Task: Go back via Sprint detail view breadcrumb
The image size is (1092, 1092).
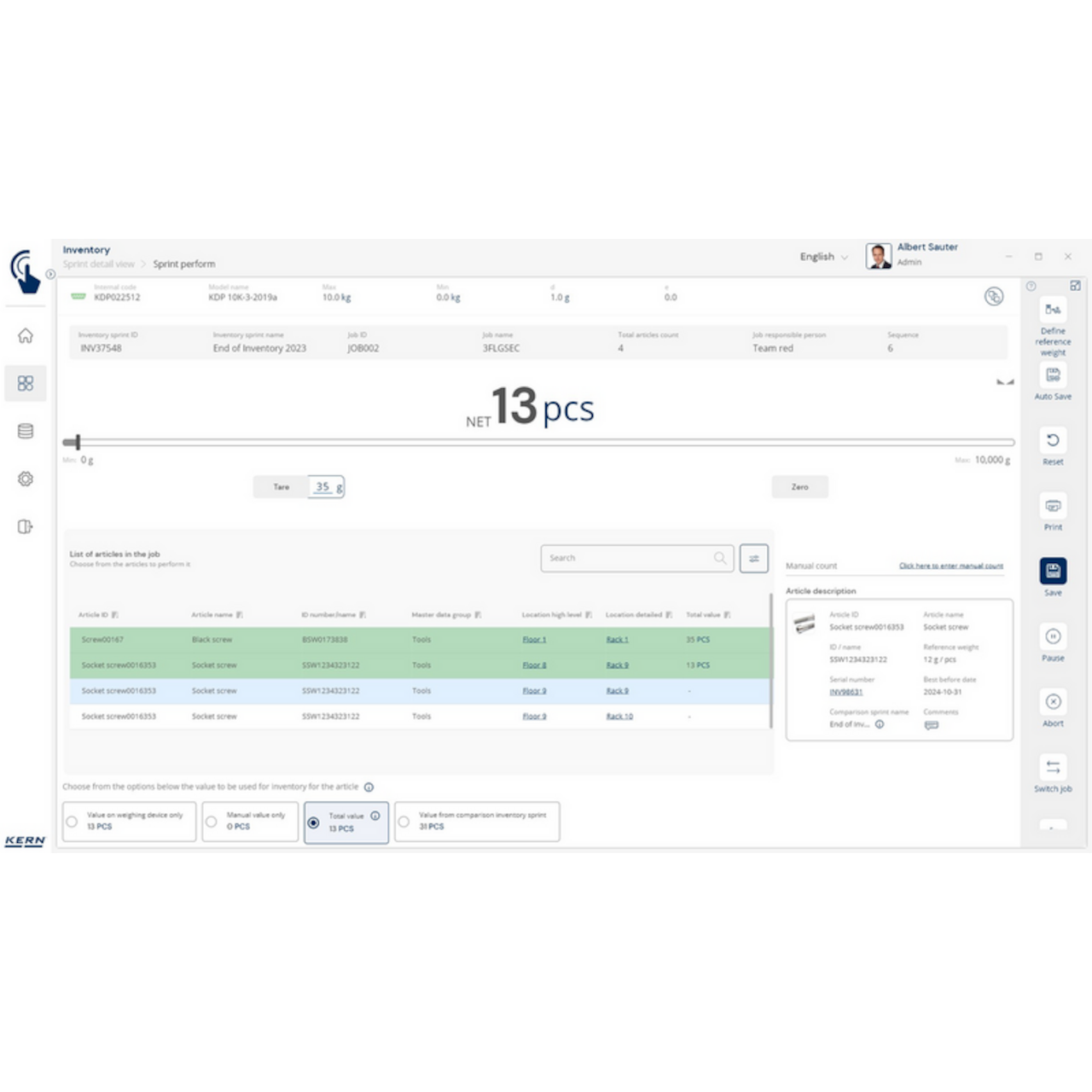Action: pos(97,264)
